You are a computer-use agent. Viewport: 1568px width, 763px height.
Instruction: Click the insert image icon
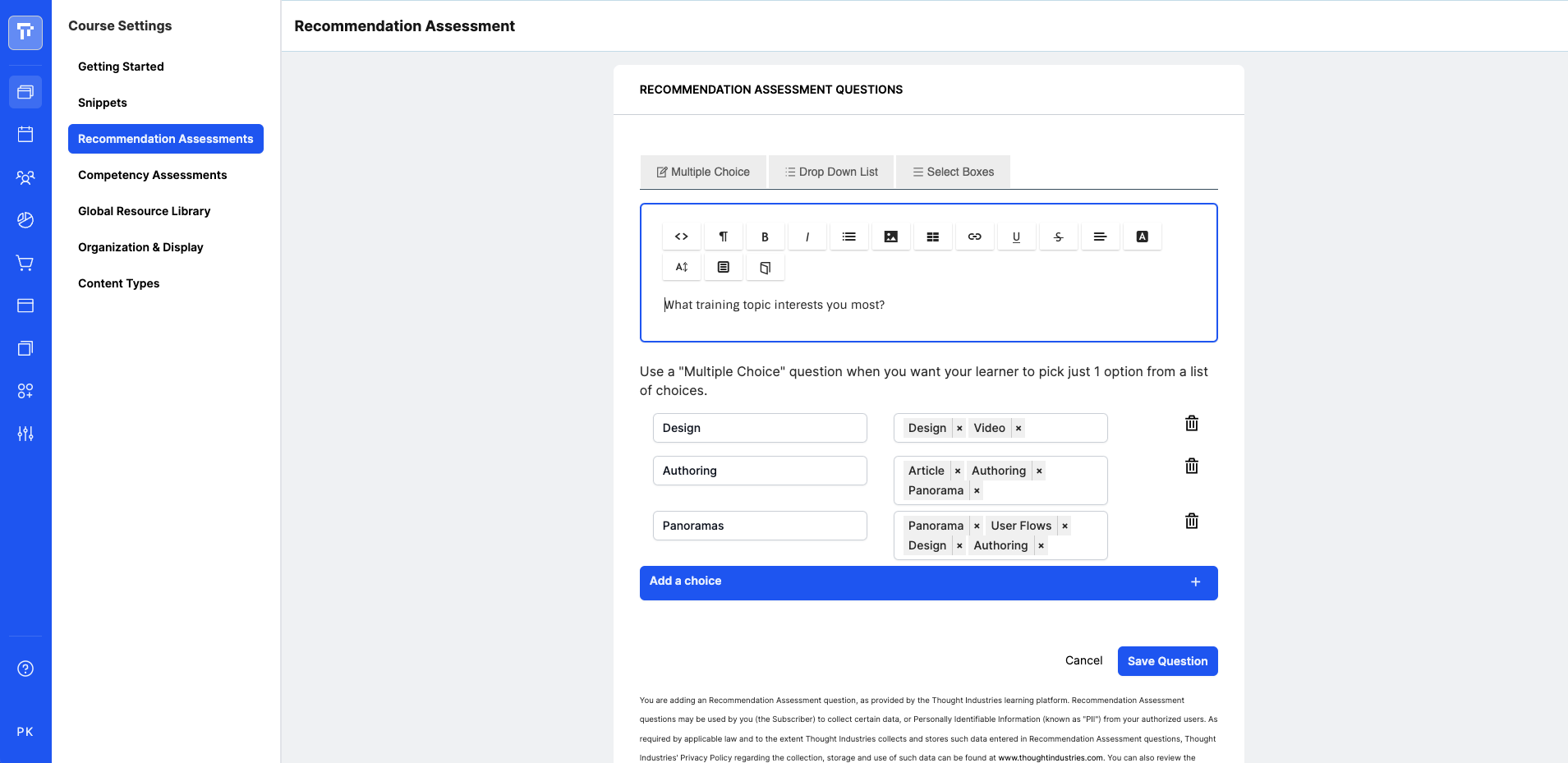click(891, 236)
